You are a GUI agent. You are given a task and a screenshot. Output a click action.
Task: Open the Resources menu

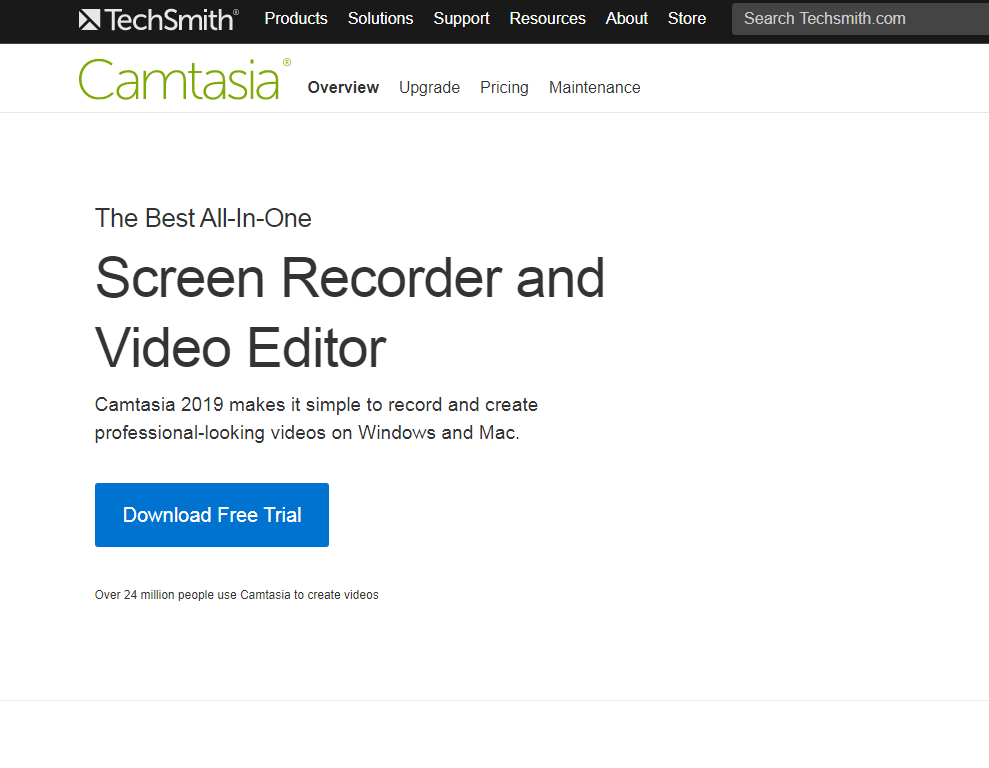pyautogui.click(x=547, y=19)
